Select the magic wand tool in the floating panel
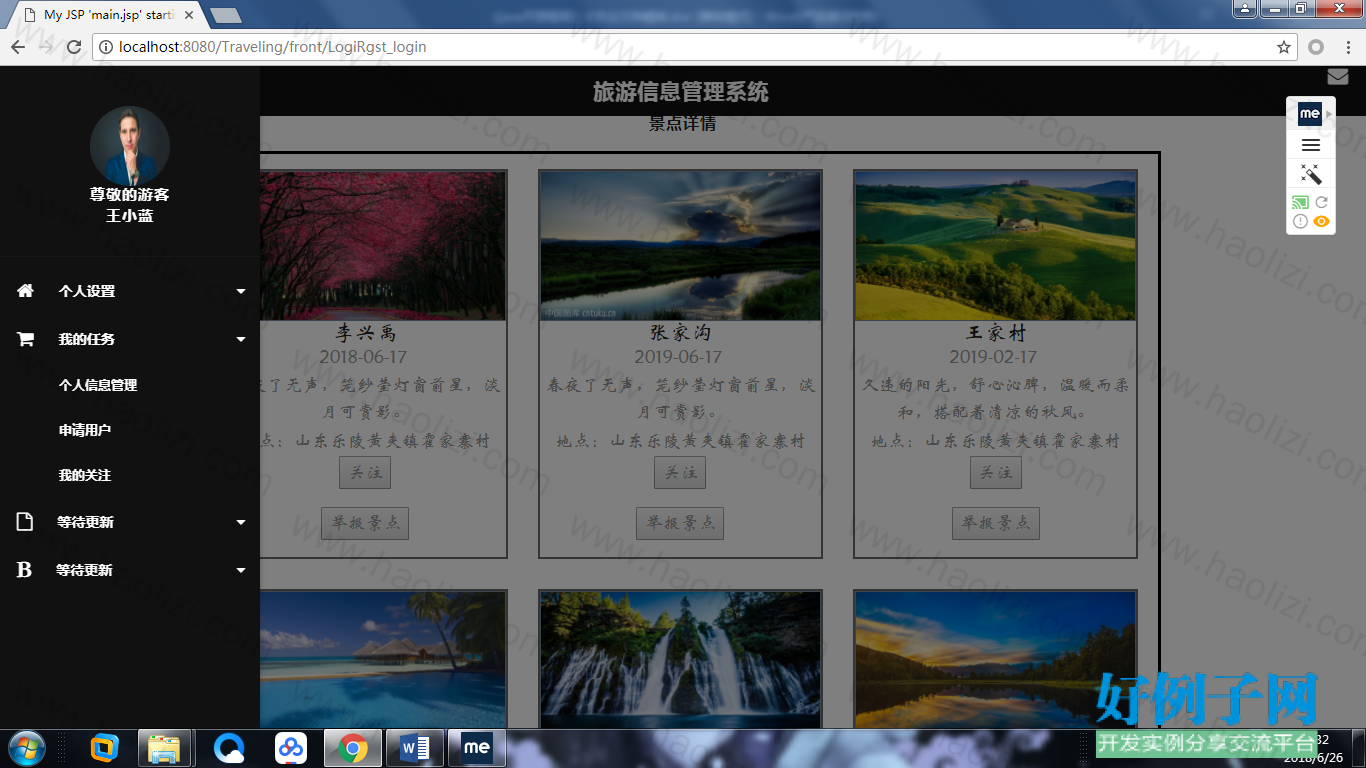Screen dimensions: 1366x768 click(x=1311, y=174)
